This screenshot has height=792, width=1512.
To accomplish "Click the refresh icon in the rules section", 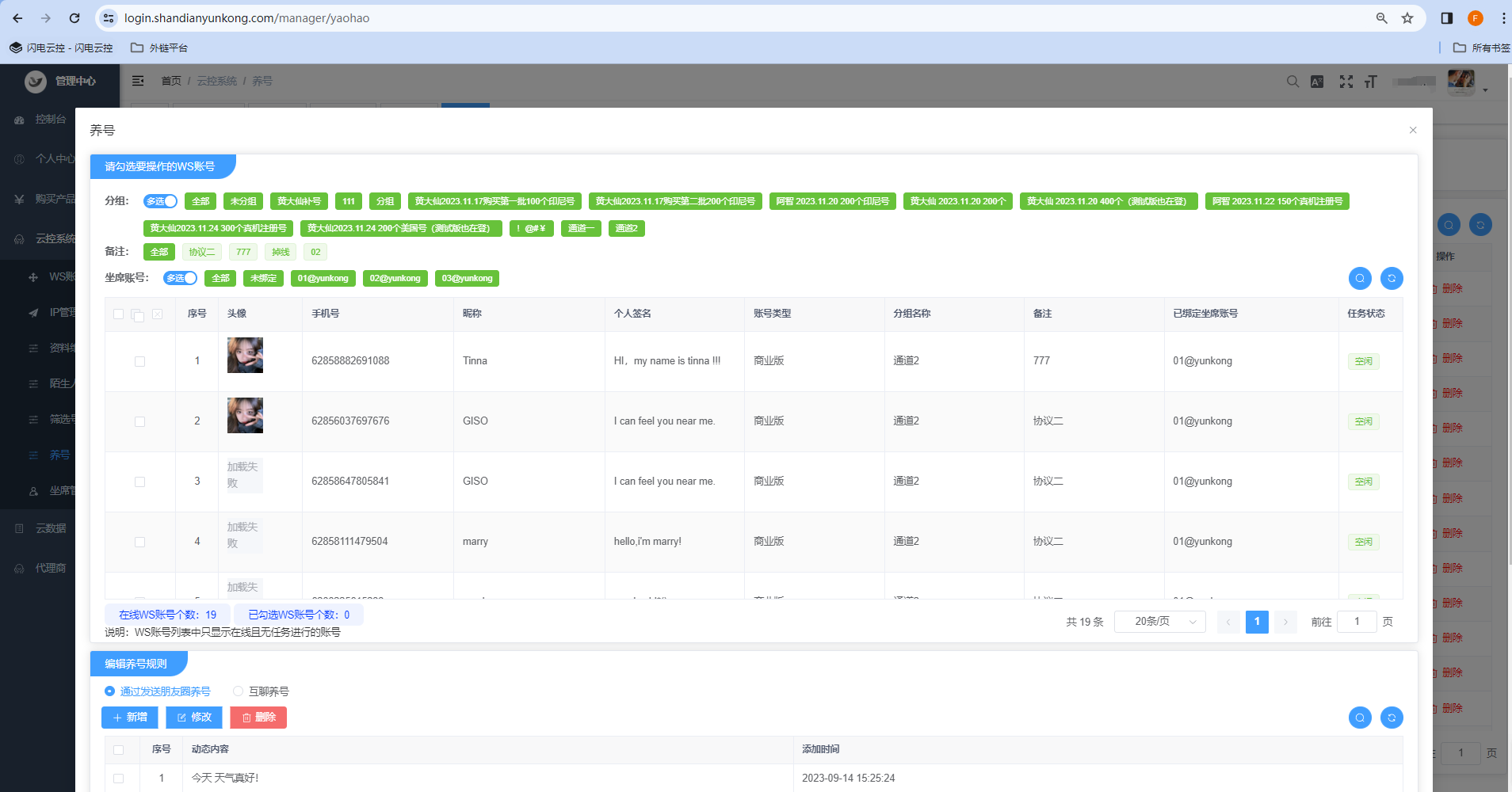I will (x=1392, y=718).
